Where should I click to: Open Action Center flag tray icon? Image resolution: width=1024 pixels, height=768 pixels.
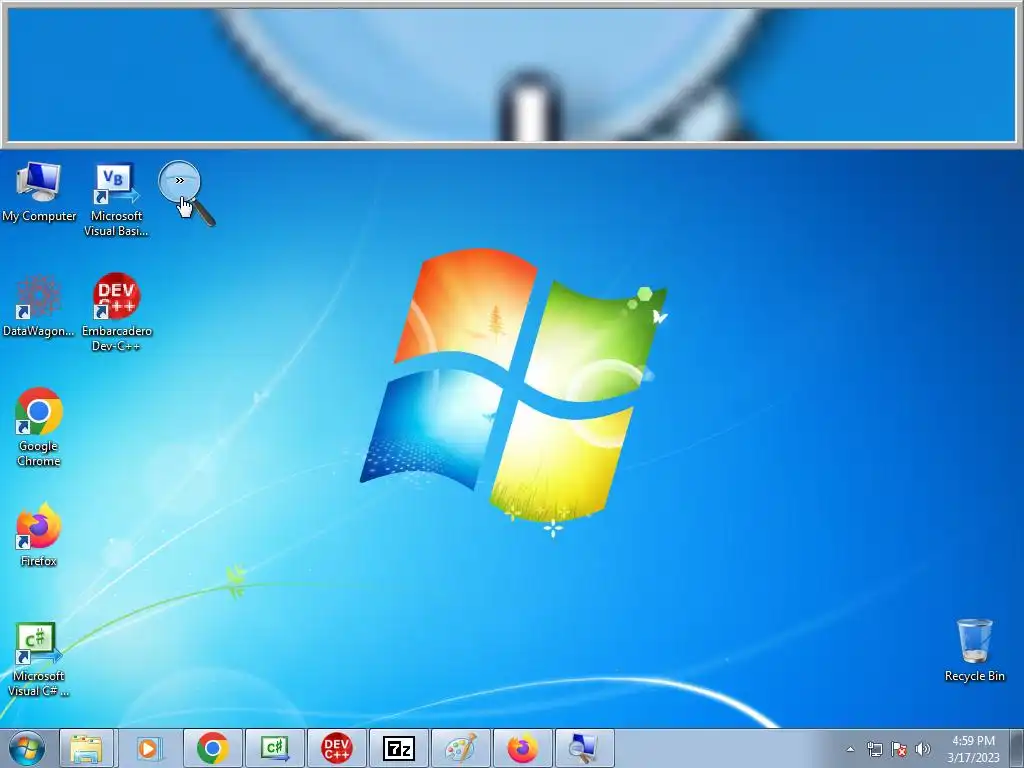[899, 749]
